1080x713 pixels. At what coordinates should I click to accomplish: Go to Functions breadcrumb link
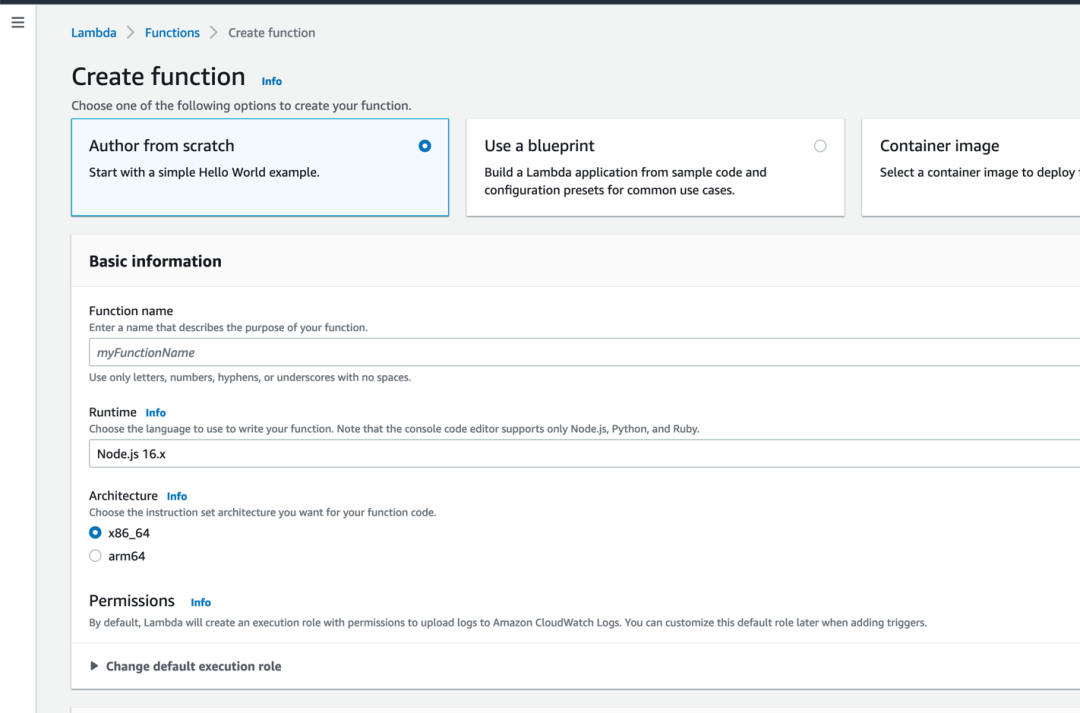172,33
